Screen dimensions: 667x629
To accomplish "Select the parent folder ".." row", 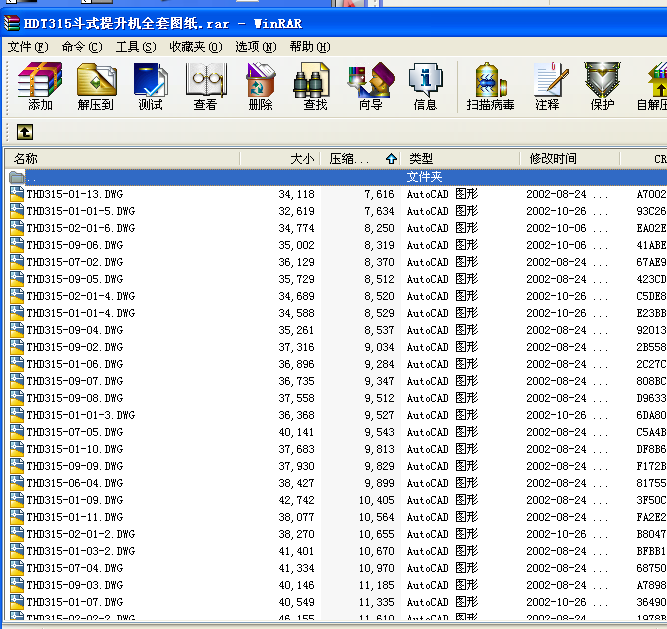I will tap(337, 177).
